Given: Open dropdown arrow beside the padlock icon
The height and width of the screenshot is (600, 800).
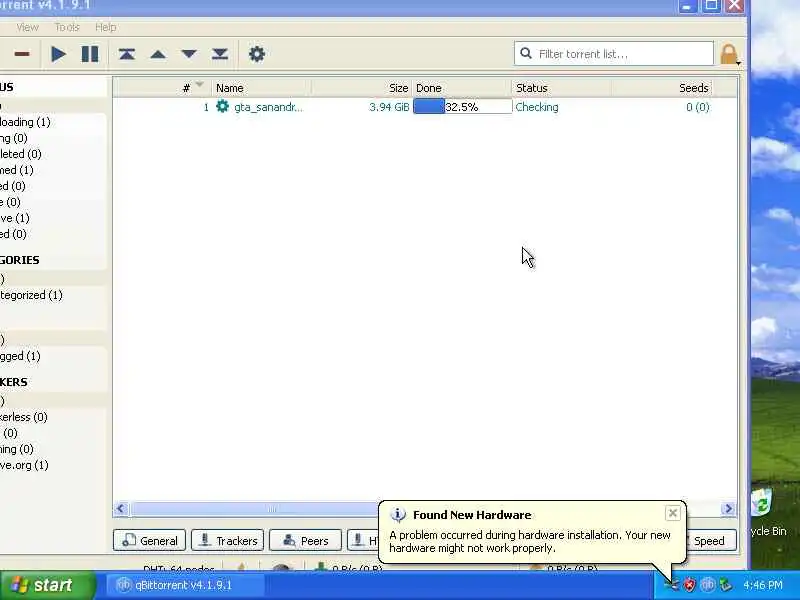Looking at the screenshot, I should pos(739,63).
